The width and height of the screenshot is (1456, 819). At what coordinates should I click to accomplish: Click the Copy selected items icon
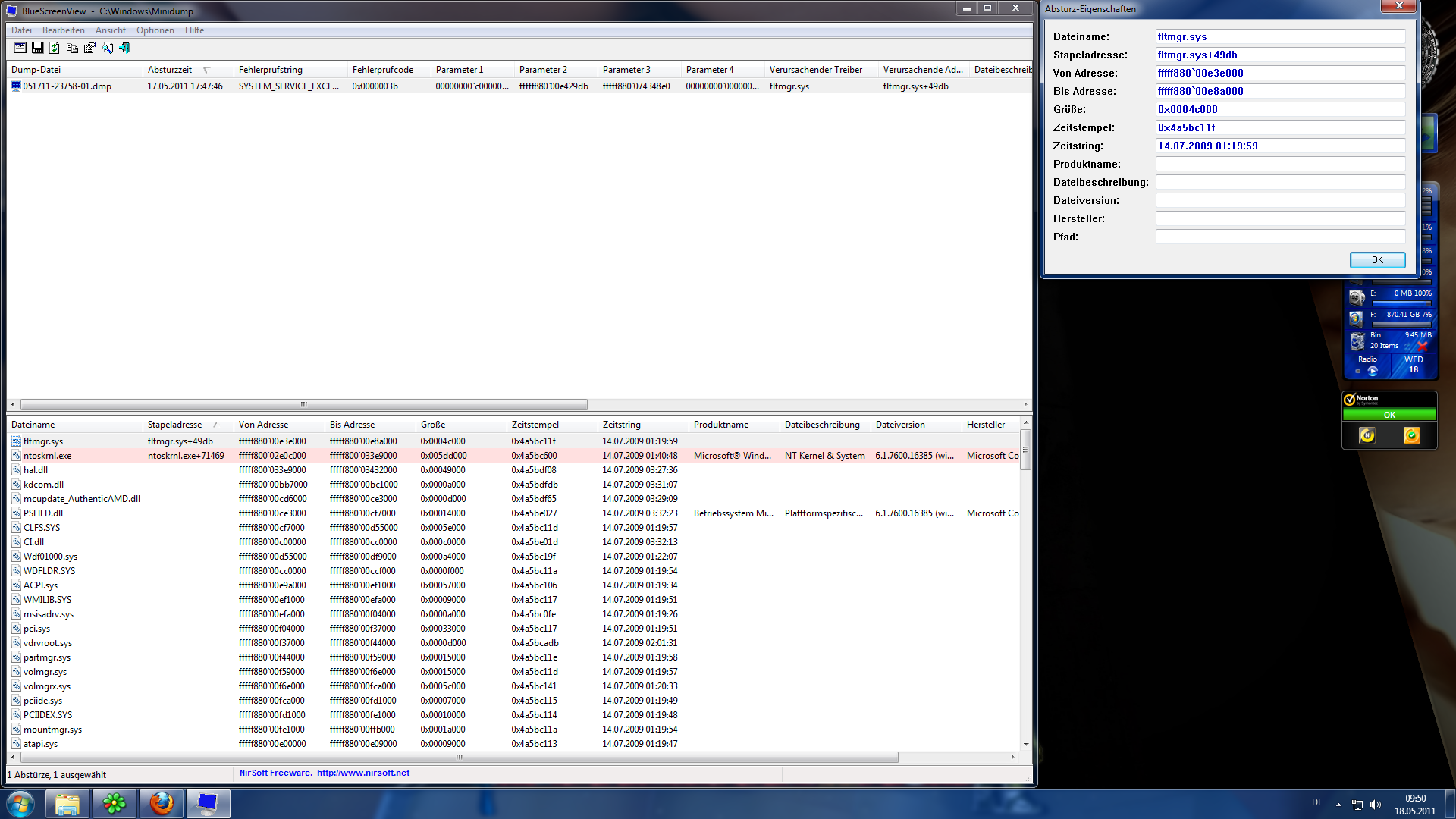click(x=72, y=48)
